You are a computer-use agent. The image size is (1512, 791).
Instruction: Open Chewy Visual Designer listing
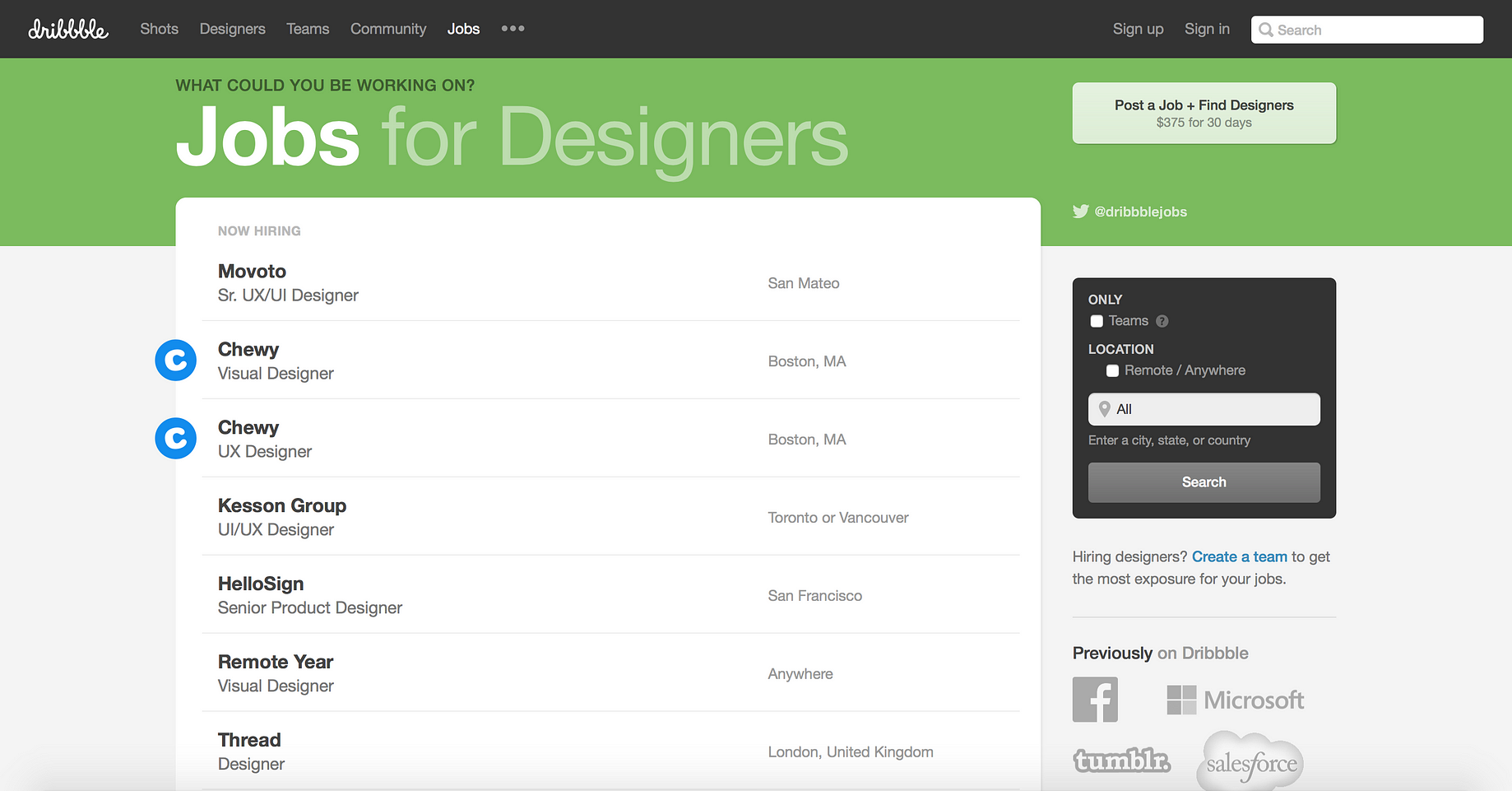click(x=610, y=361)
